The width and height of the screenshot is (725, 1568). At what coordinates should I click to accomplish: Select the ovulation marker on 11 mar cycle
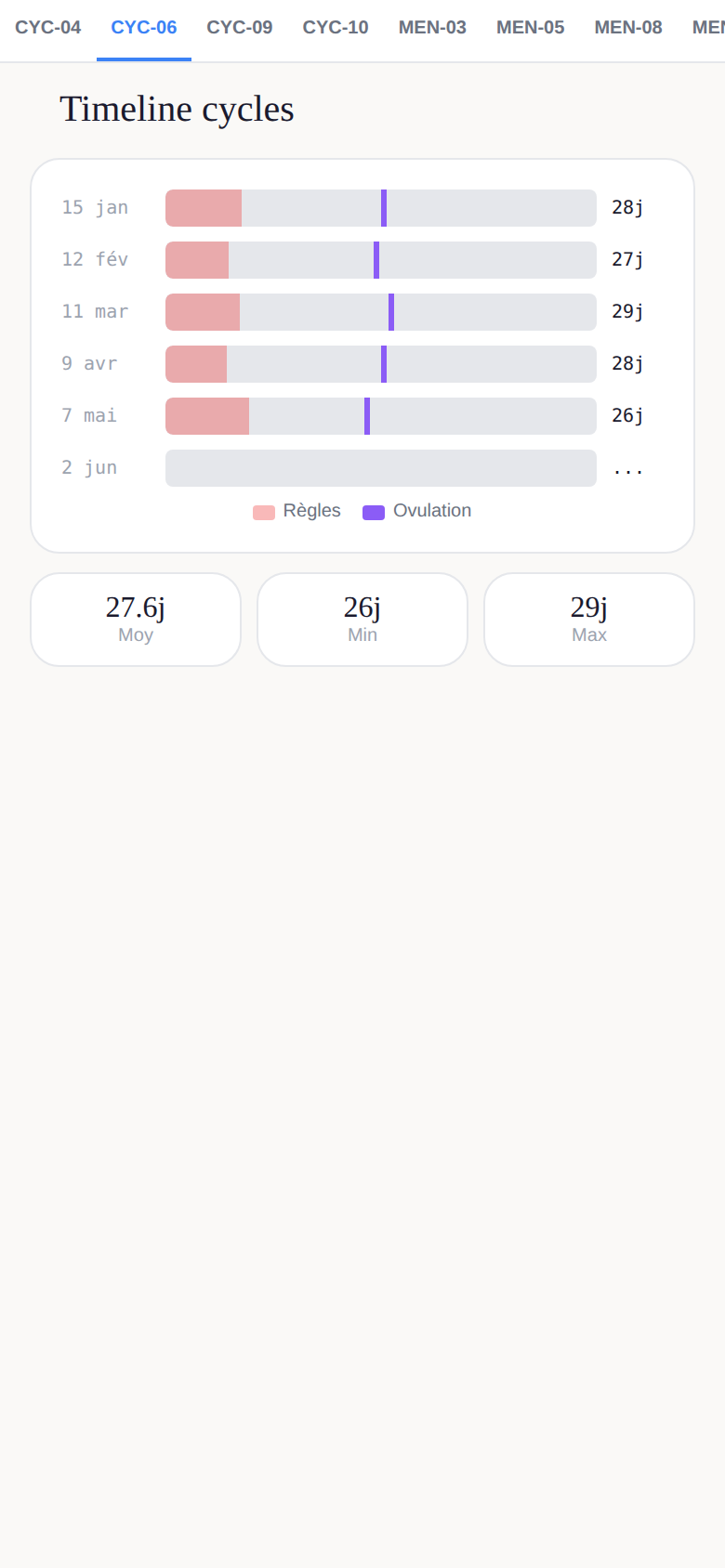pos(391,312)
